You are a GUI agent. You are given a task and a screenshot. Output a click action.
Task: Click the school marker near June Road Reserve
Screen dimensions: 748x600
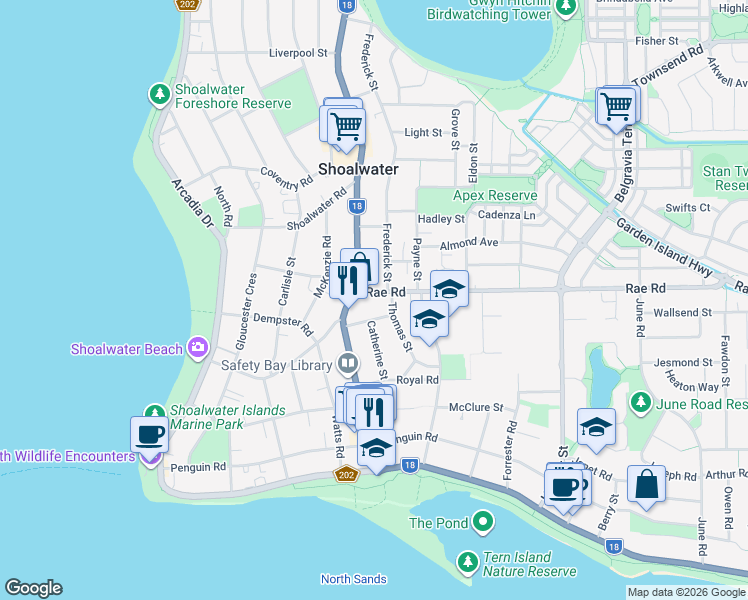(x=596, y=427)
